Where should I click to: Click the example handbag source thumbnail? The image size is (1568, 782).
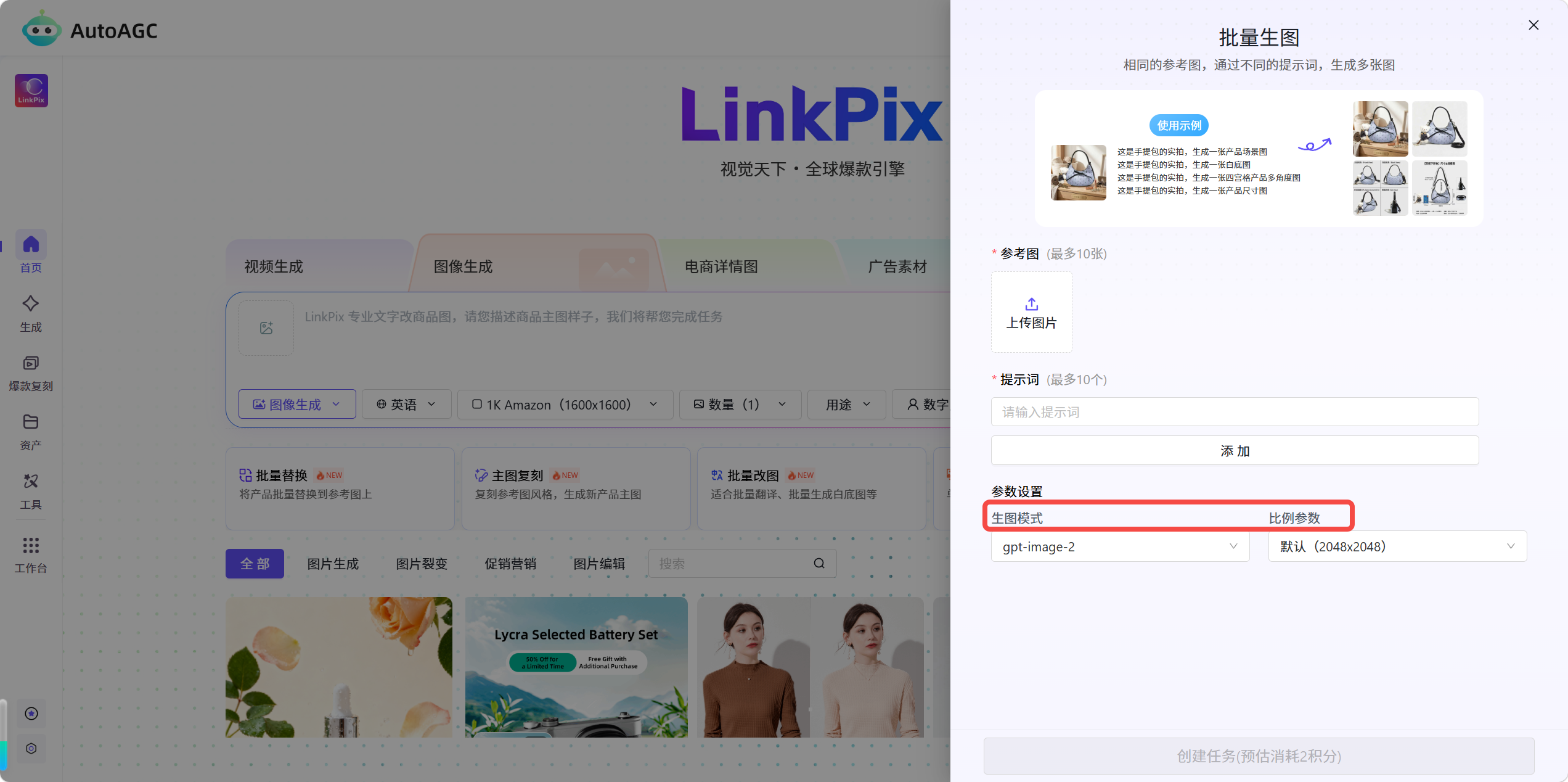coord(1079,173)
